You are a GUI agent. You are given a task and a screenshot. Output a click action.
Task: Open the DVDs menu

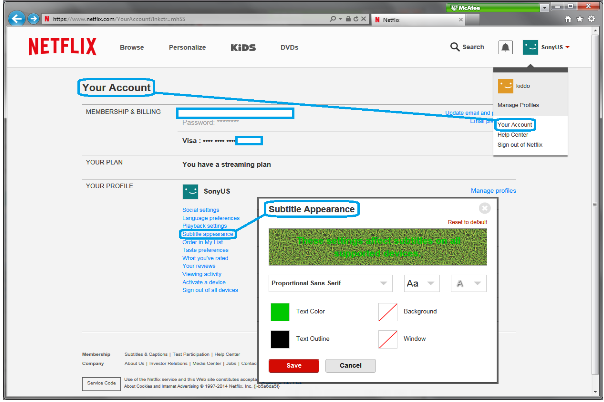pyautogui.click(x=289, y=47)
